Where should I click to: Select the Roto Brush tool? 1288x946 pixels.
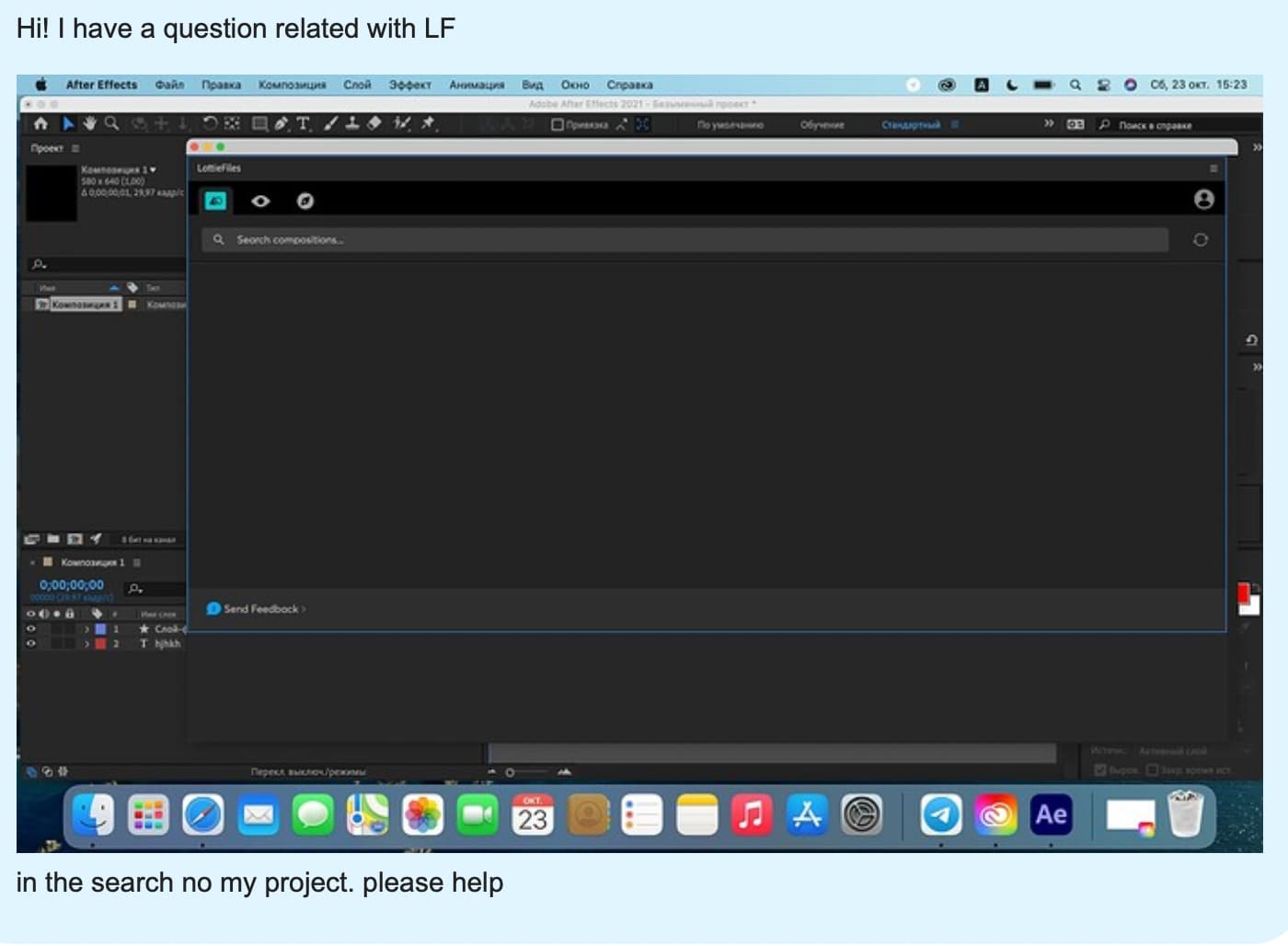click(x=402, y=123)
